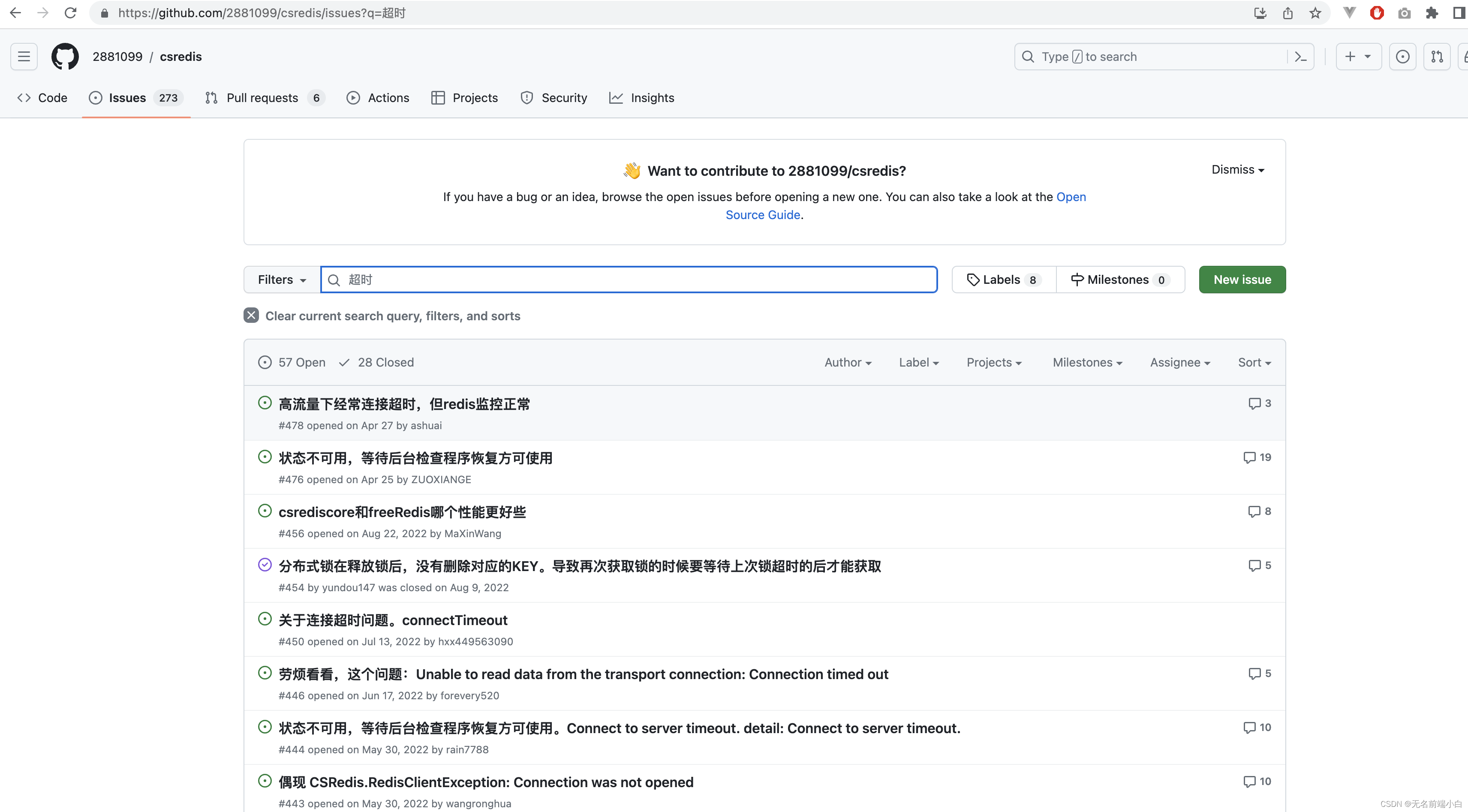This screenshot has height=812, width=1468.
Task: Open issue icon next to issue #478
Action: click(265, 402)
